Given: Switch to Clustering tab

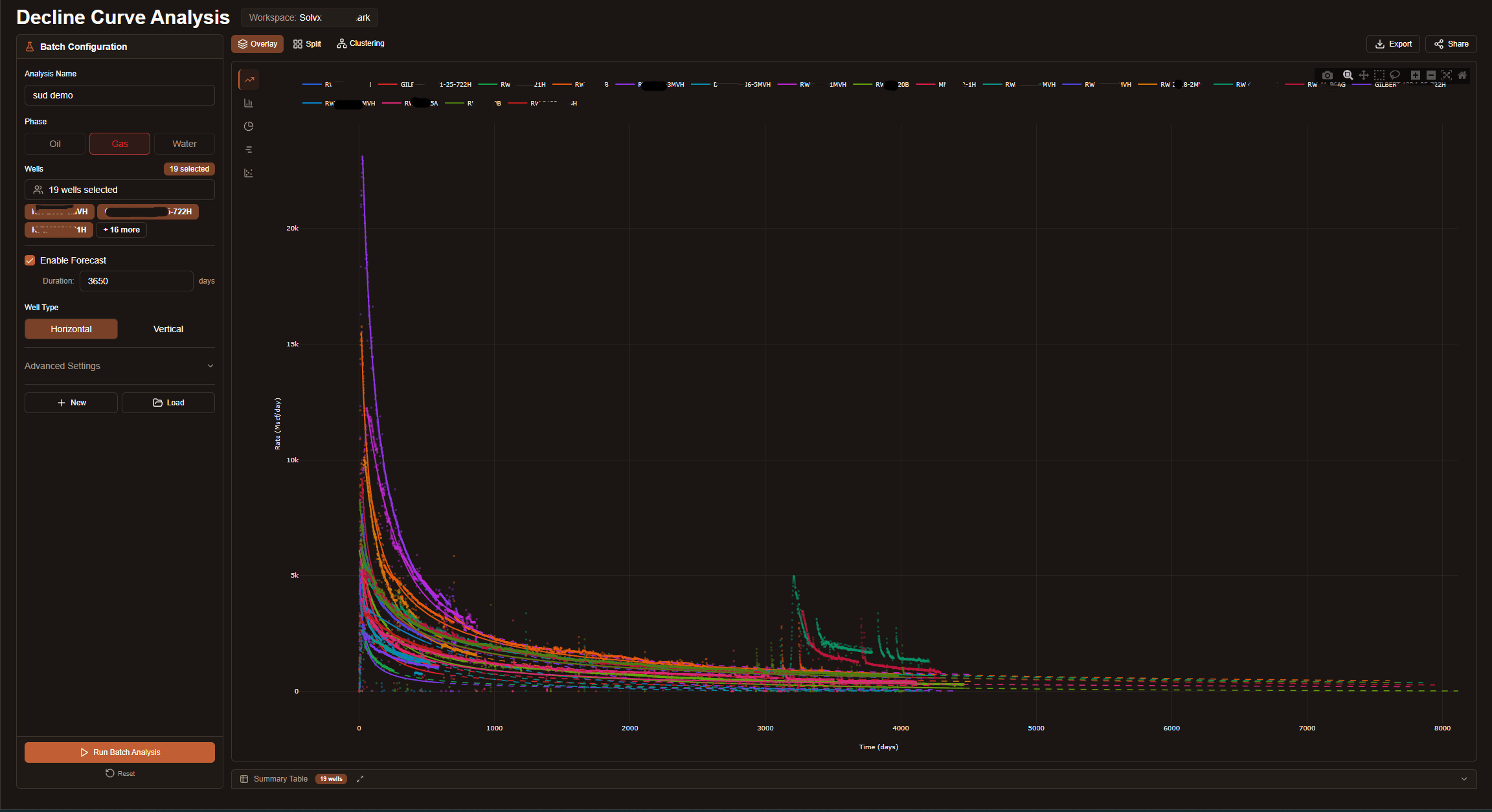Looking at the screenshot, I should coord(361,44).
